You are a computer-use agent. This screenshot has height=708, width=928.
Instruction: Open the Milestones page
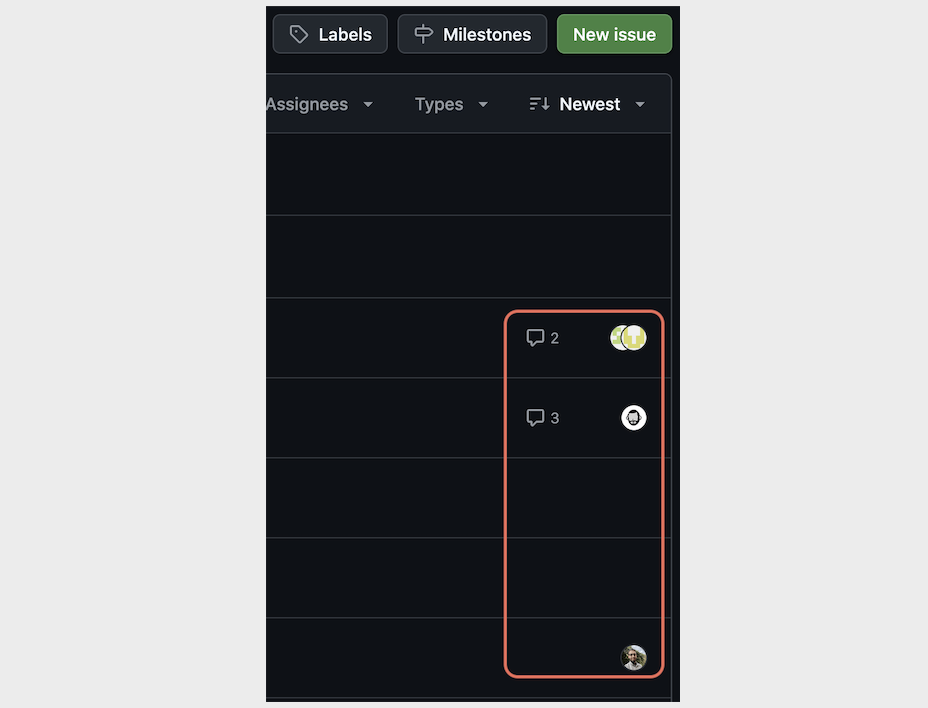pyautogui.click(x=472, y=34)
